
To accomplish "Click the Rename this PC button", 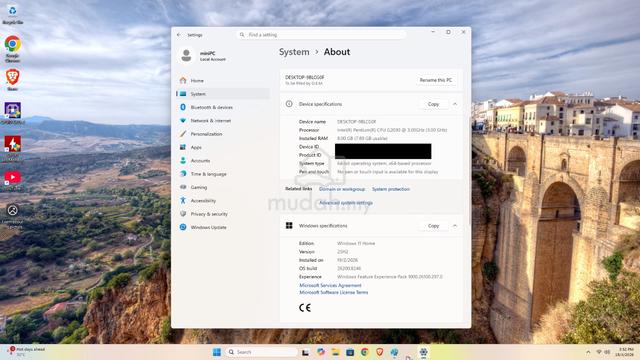I will click(436, 80).
